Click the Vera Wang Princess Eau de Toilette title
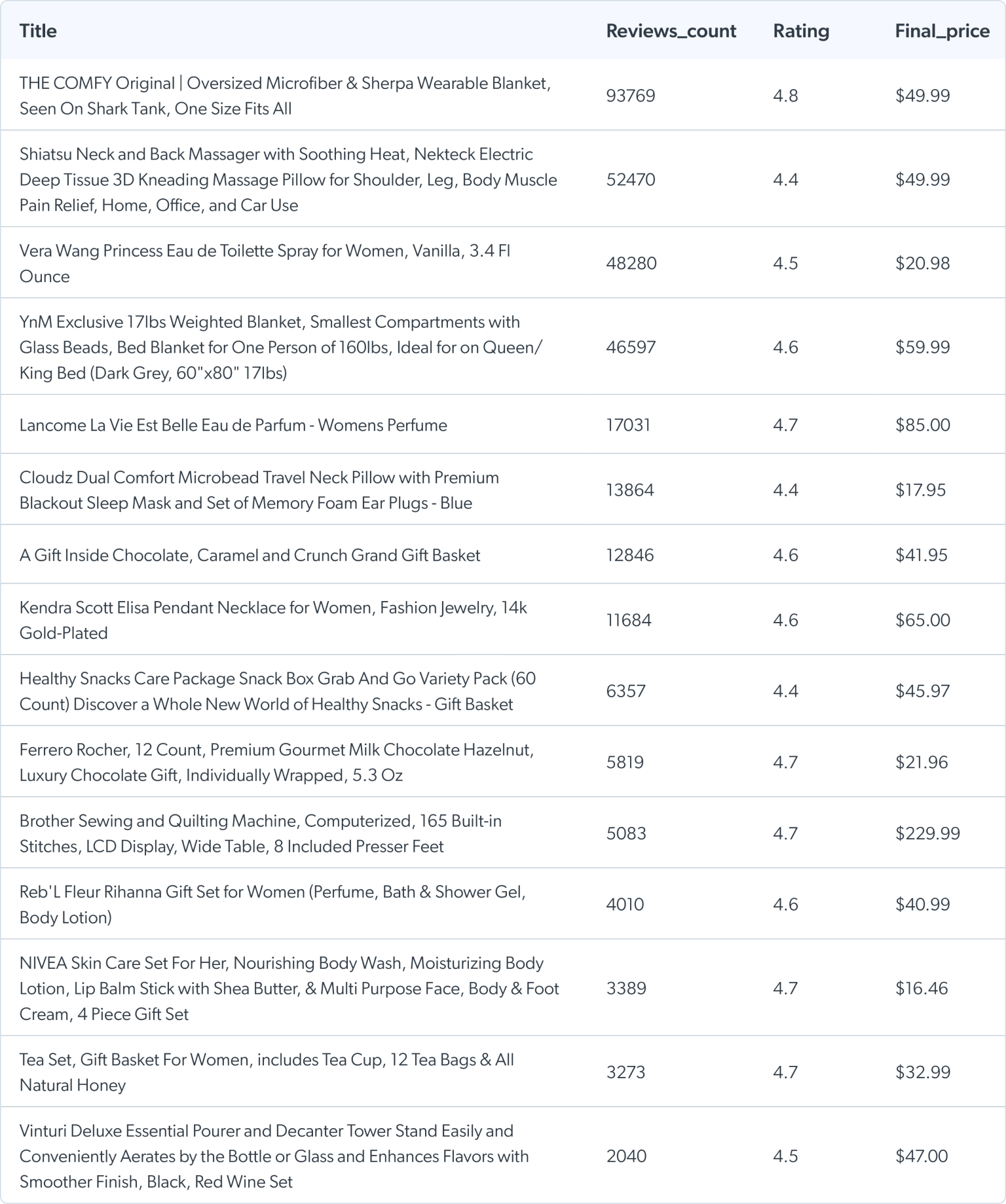Viewport: 1006px width, 1204px height. click(265, 263)
